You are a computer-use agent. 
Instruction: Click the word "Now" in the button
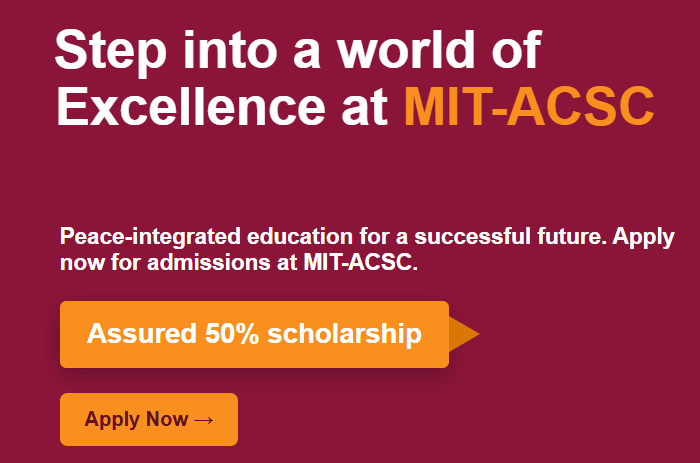pos(166,420)
